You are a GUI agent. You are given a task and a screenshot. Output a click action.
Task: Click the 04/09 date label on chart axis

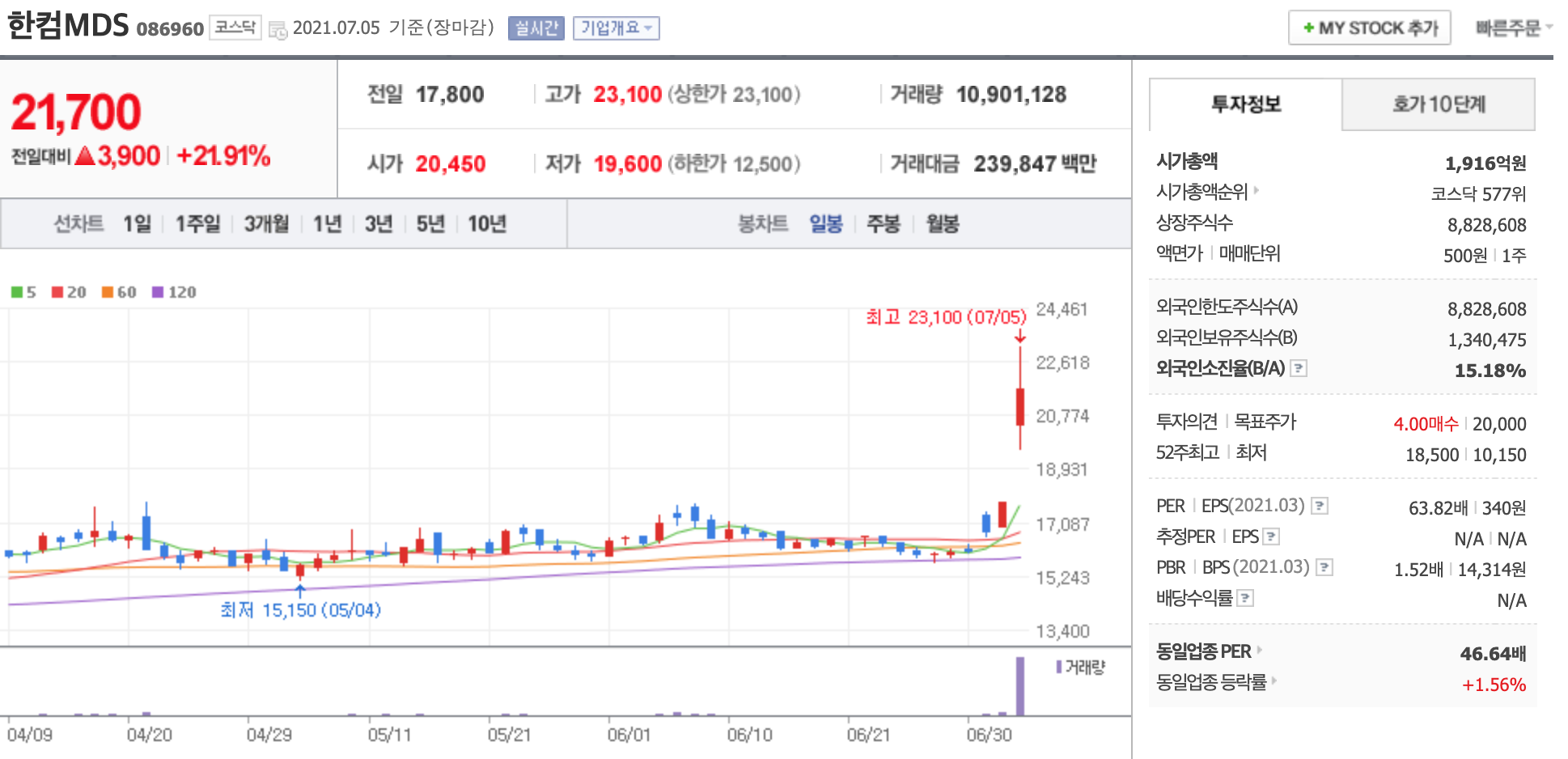coord(30,735)
